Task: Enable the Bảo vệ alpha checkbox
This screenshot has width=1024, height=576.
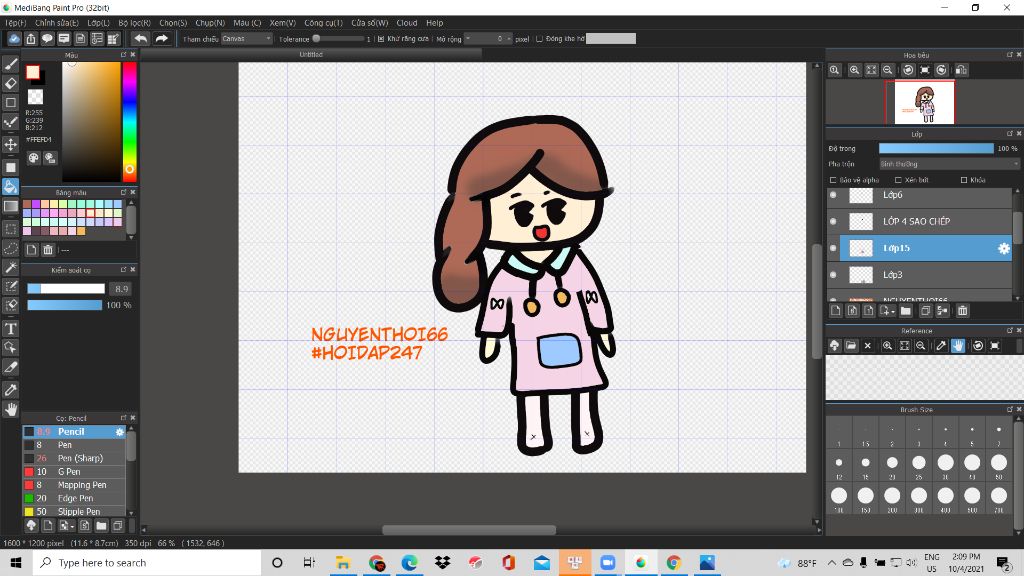Action: (x=833, y=180)
